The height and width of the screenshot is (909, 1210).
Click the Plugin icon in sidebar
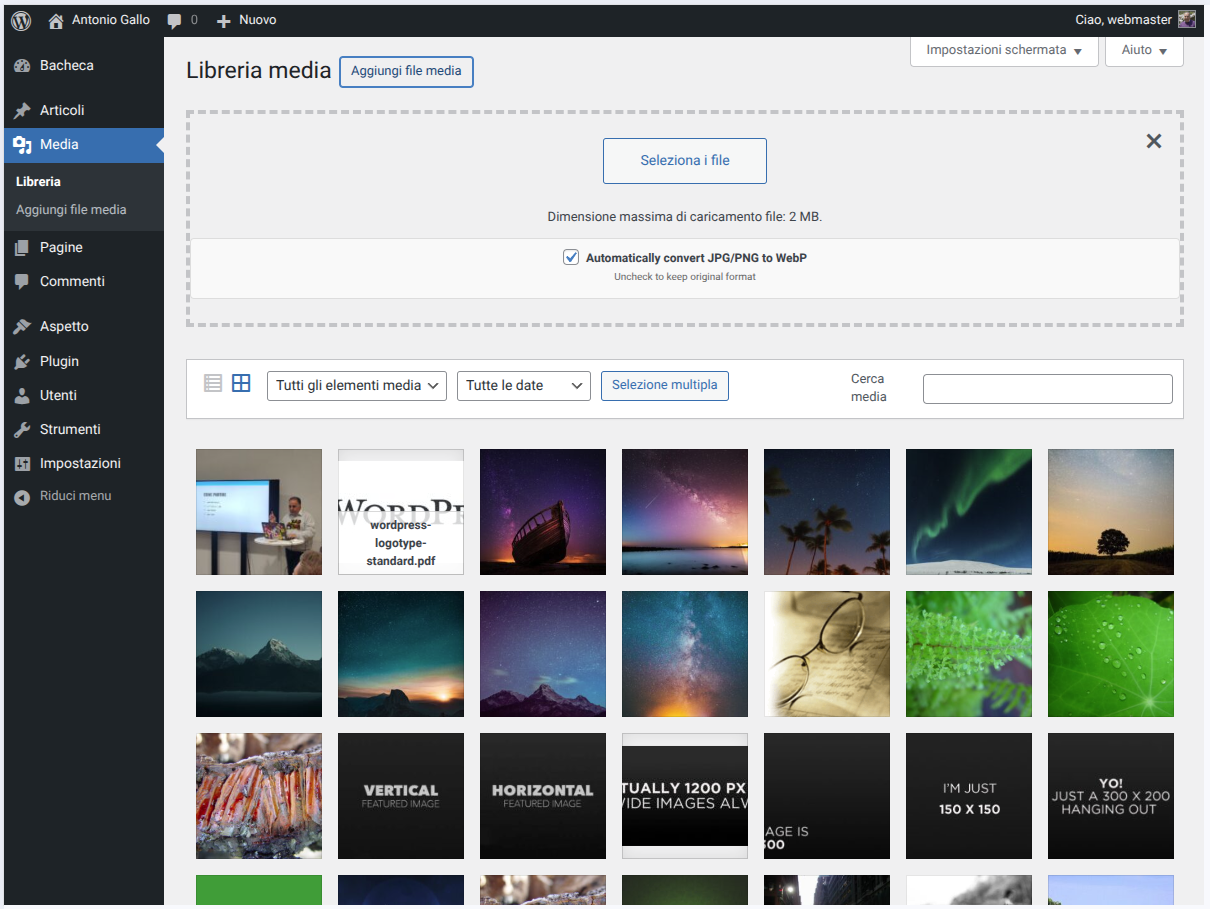click(22, 361)
